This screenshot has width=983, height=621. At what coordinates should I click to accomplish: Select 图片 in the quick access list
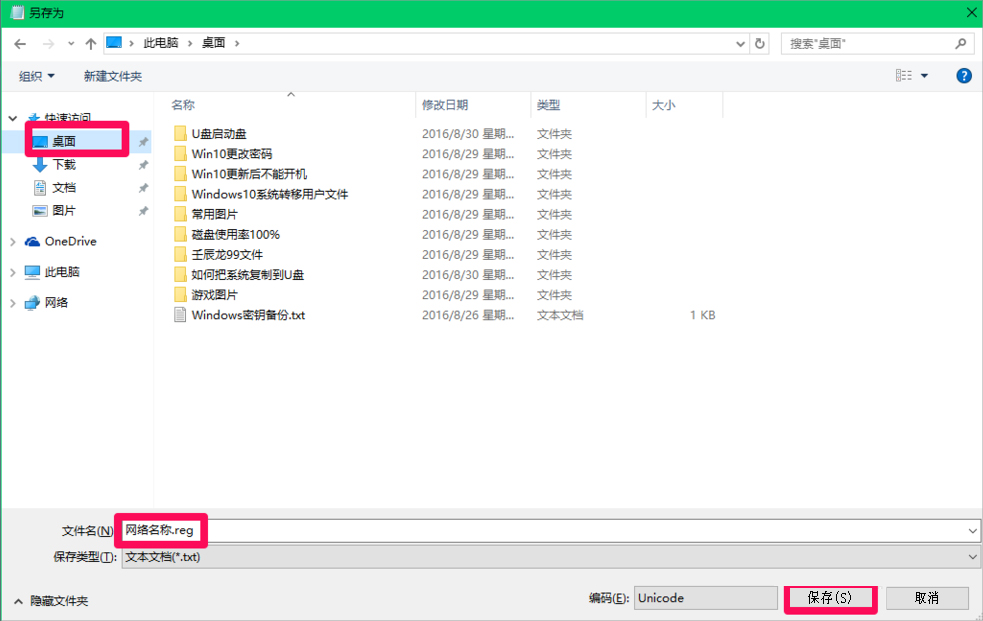tap(65, 210)
